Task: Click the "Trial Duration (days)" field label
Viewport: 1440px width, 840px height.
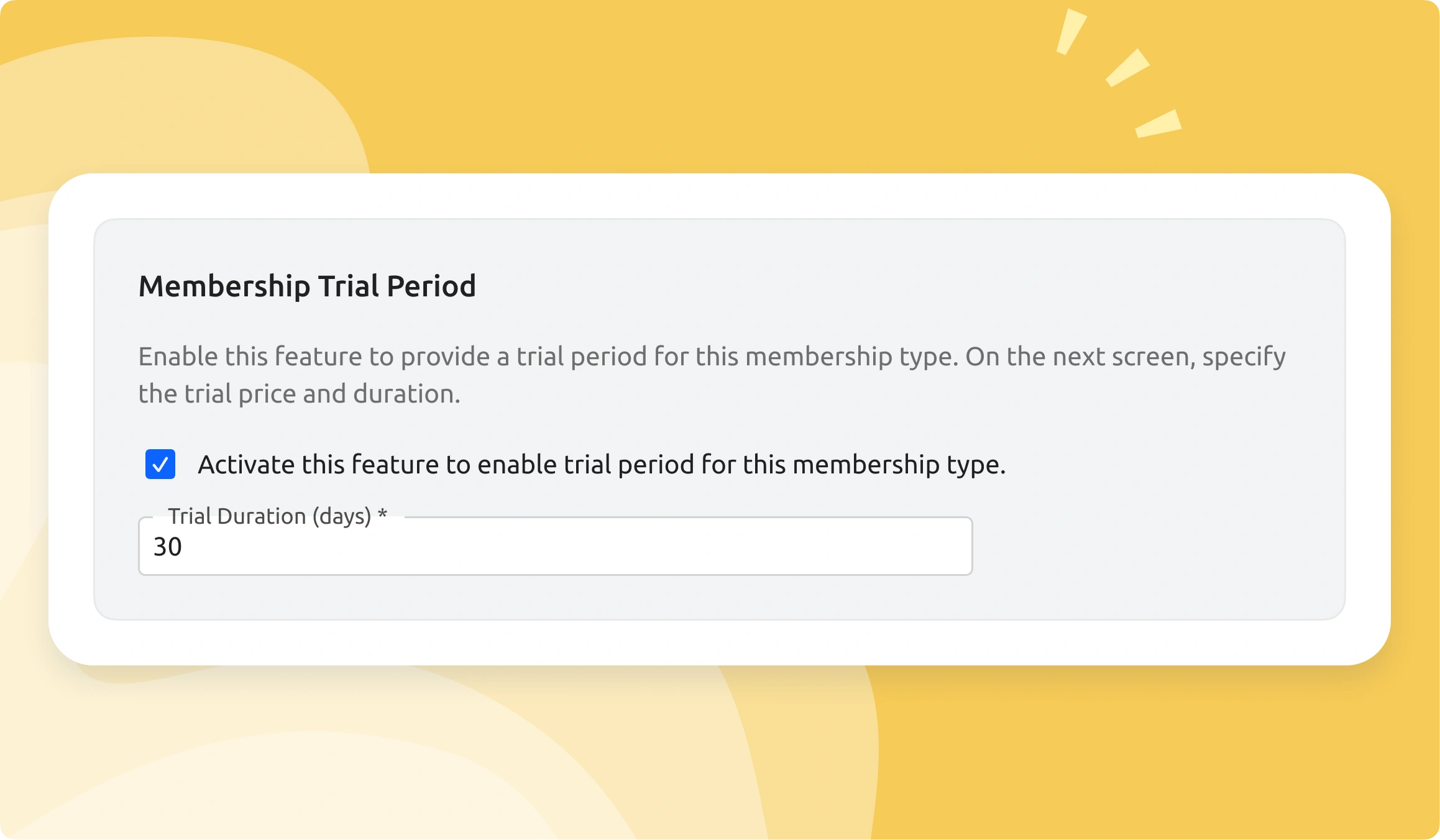Action: click(269, 516)
